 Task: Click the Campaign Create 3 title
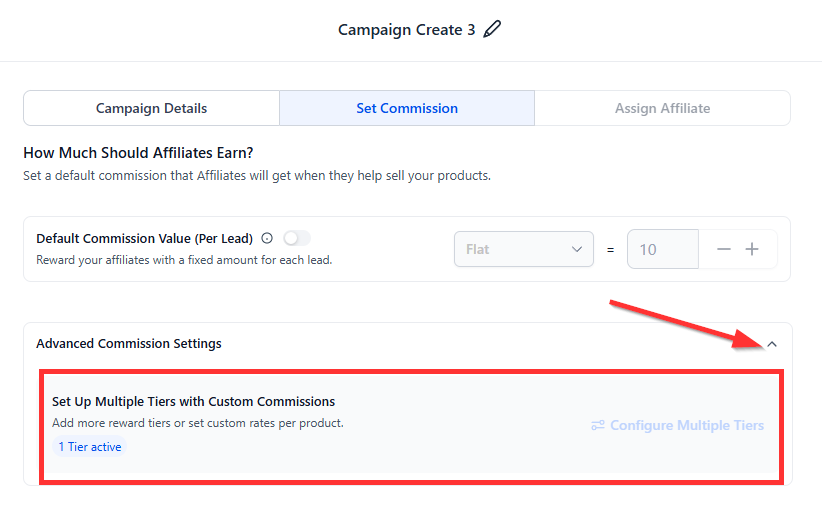[x=406, y=29]
